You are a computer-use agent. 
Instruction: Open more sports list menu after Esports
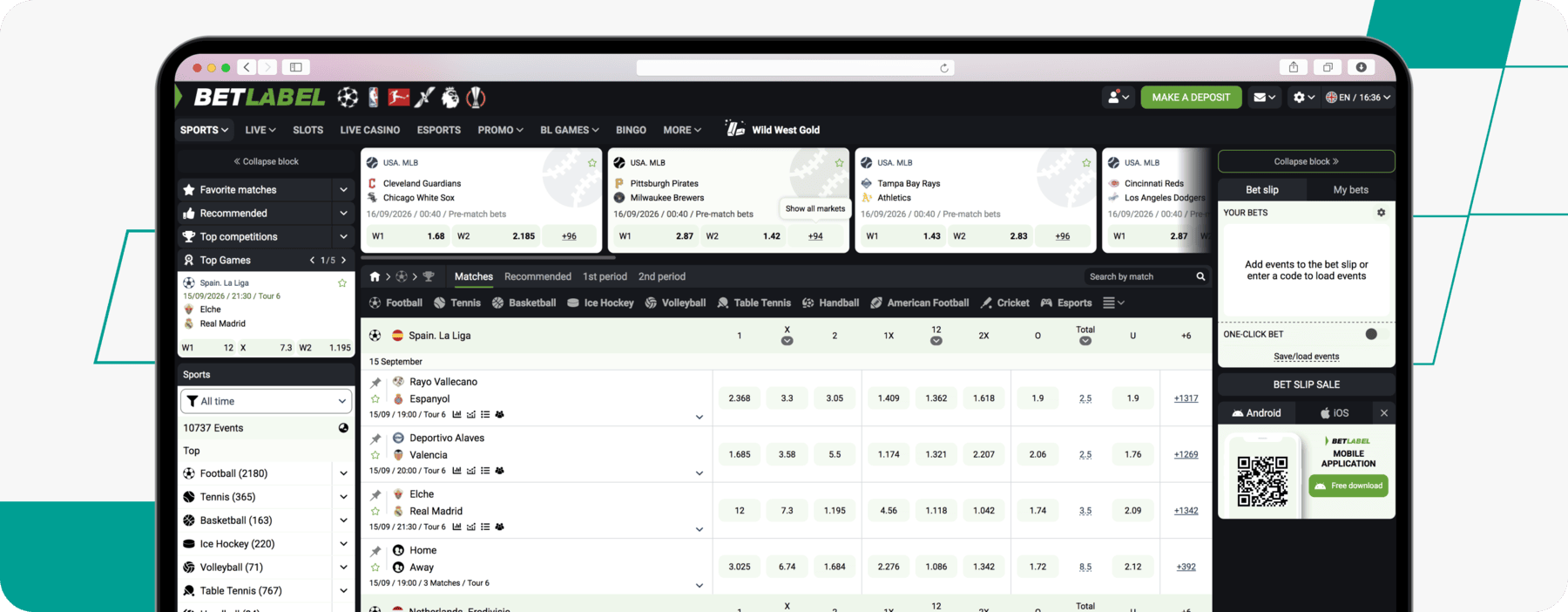pyautogui.click(x=1113, y=303)
